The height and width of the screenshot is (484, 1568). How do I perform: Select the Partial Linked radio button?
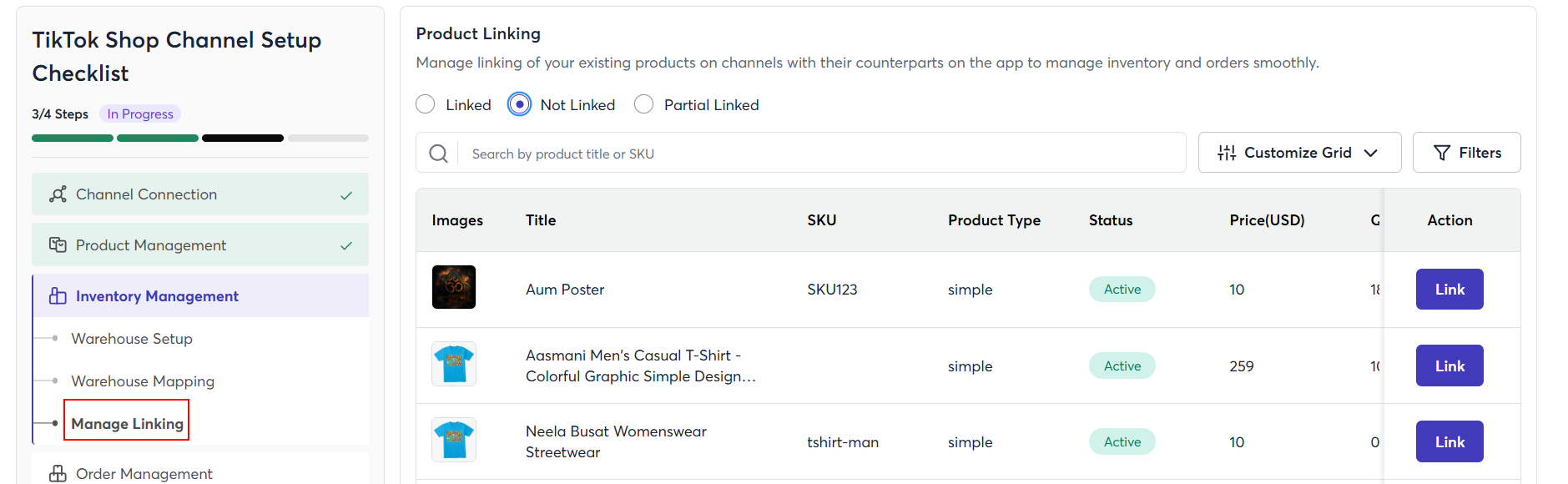tap(643, 104)
